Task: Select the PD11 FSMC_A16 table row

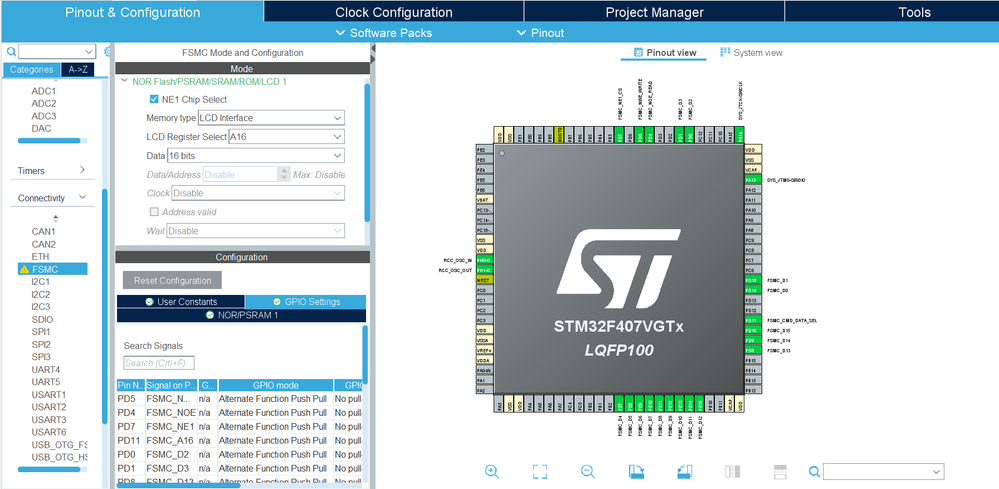Action: click(x=241, y=441)
